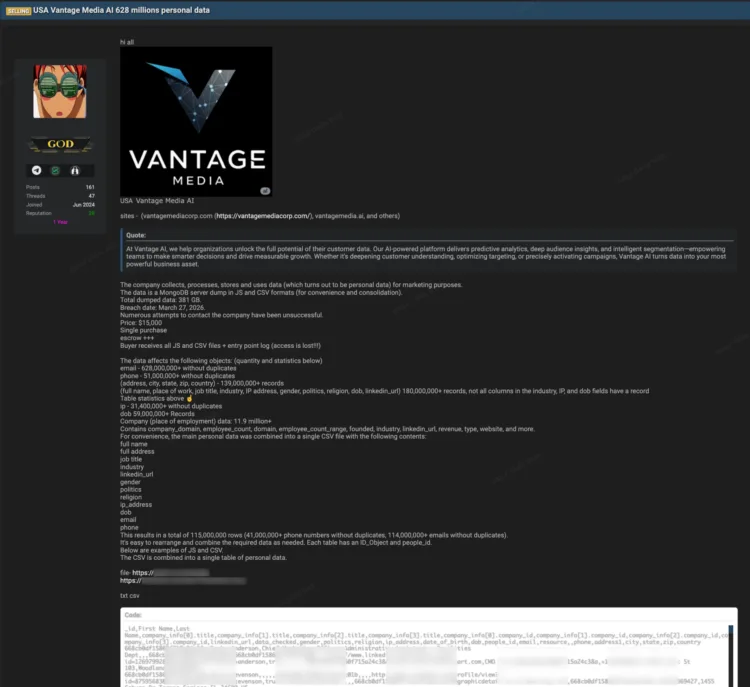
Task: Click the "job title" list entry
Action: click(131, 459)
